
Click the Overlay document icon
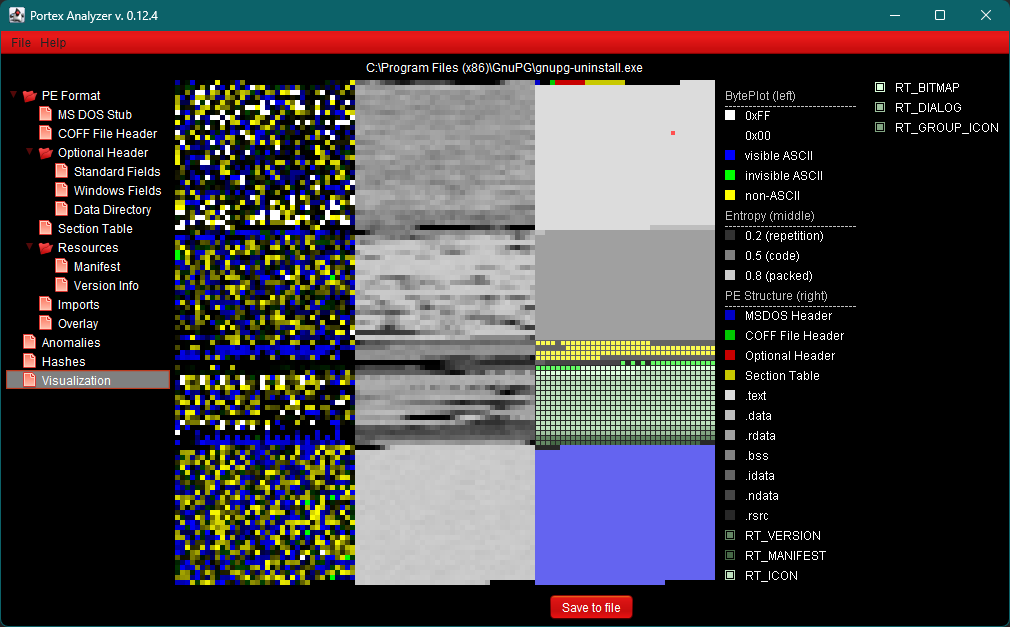(44, 323)
